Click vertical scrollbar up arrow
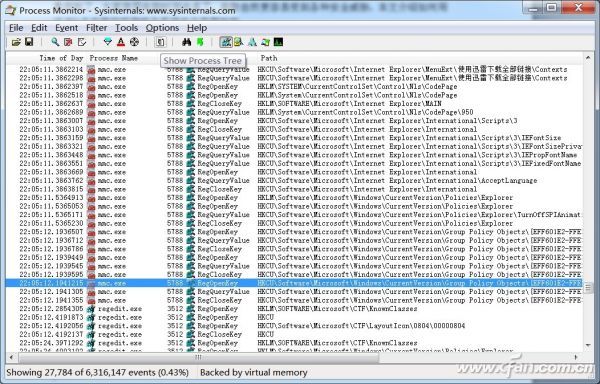The width and height of the screenshot is (600, 384). 588,58
